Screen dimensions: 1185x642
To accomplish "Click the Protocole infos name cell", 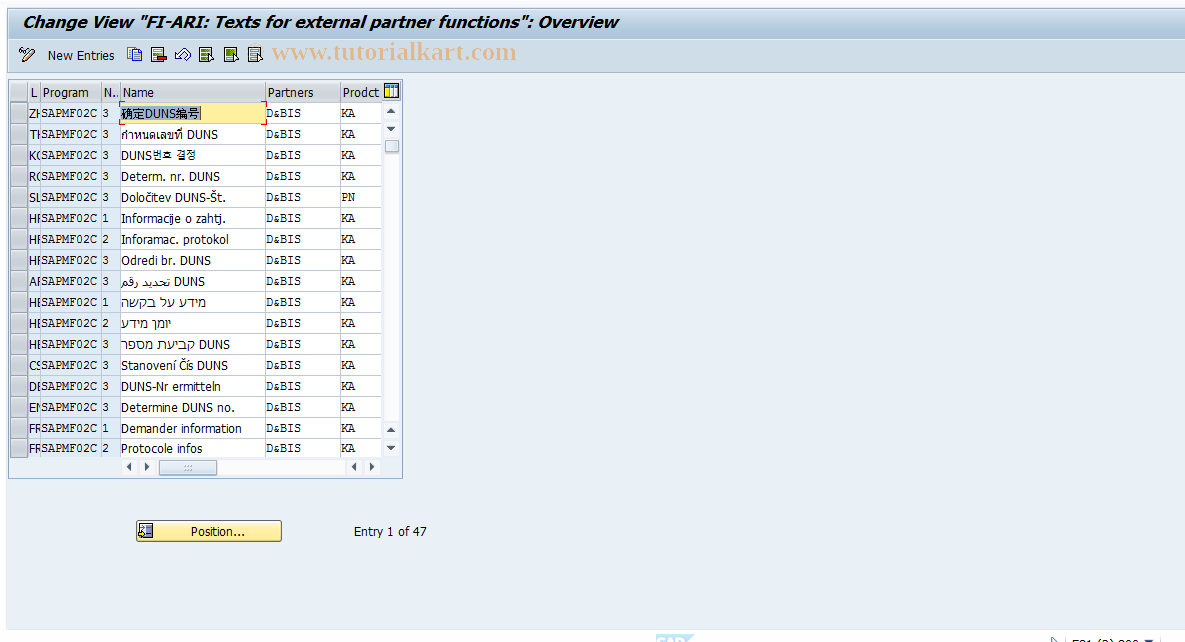I will [193, 448].
